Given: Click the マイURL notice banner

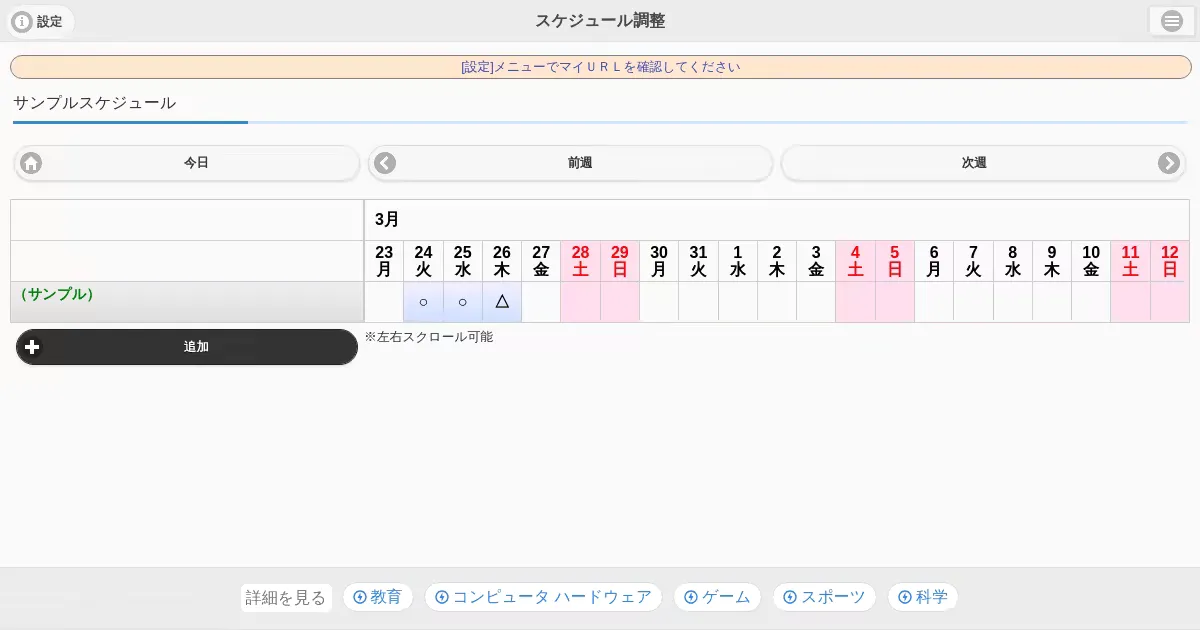Looking at the screenshot, I should pyautogui.click(x=600, y=67).
